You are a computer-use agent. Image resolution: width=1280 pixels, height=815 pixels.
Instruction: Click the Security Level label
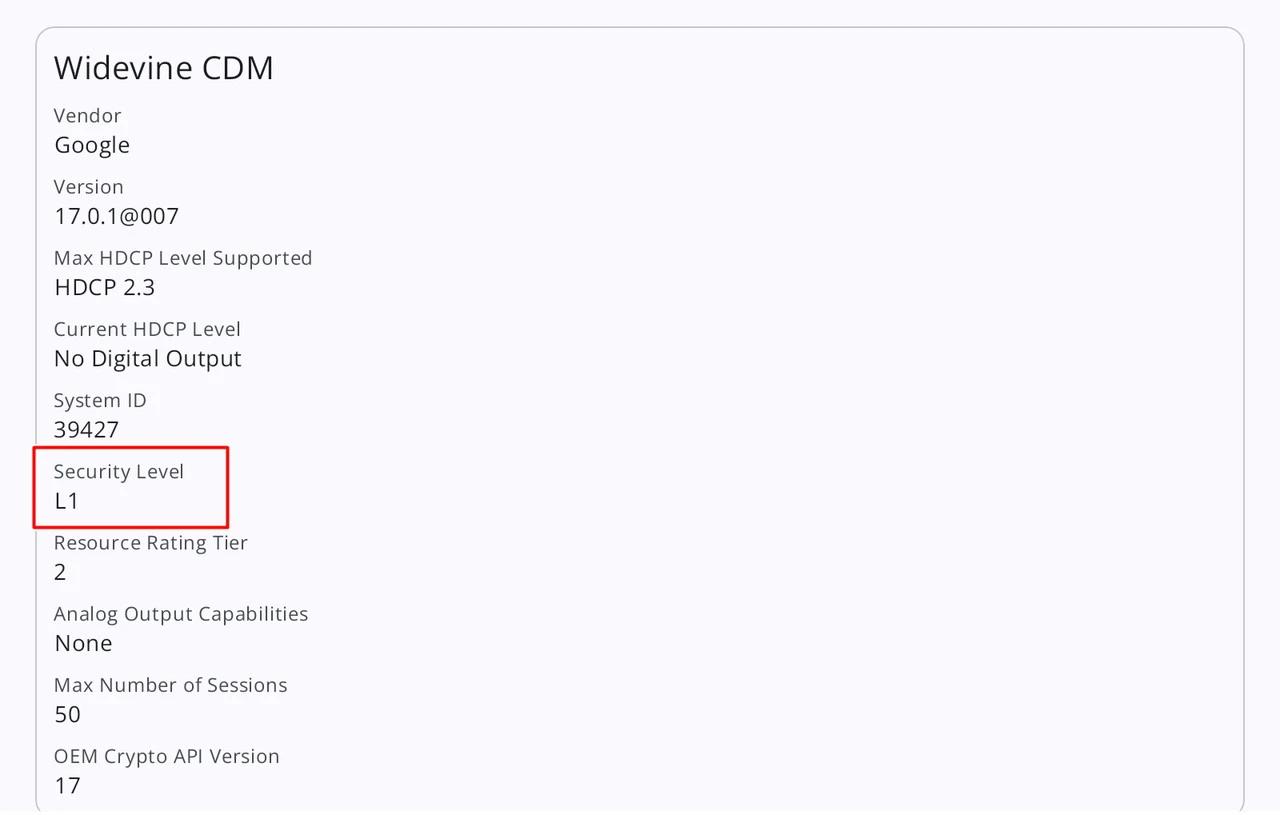click(119, 472)
